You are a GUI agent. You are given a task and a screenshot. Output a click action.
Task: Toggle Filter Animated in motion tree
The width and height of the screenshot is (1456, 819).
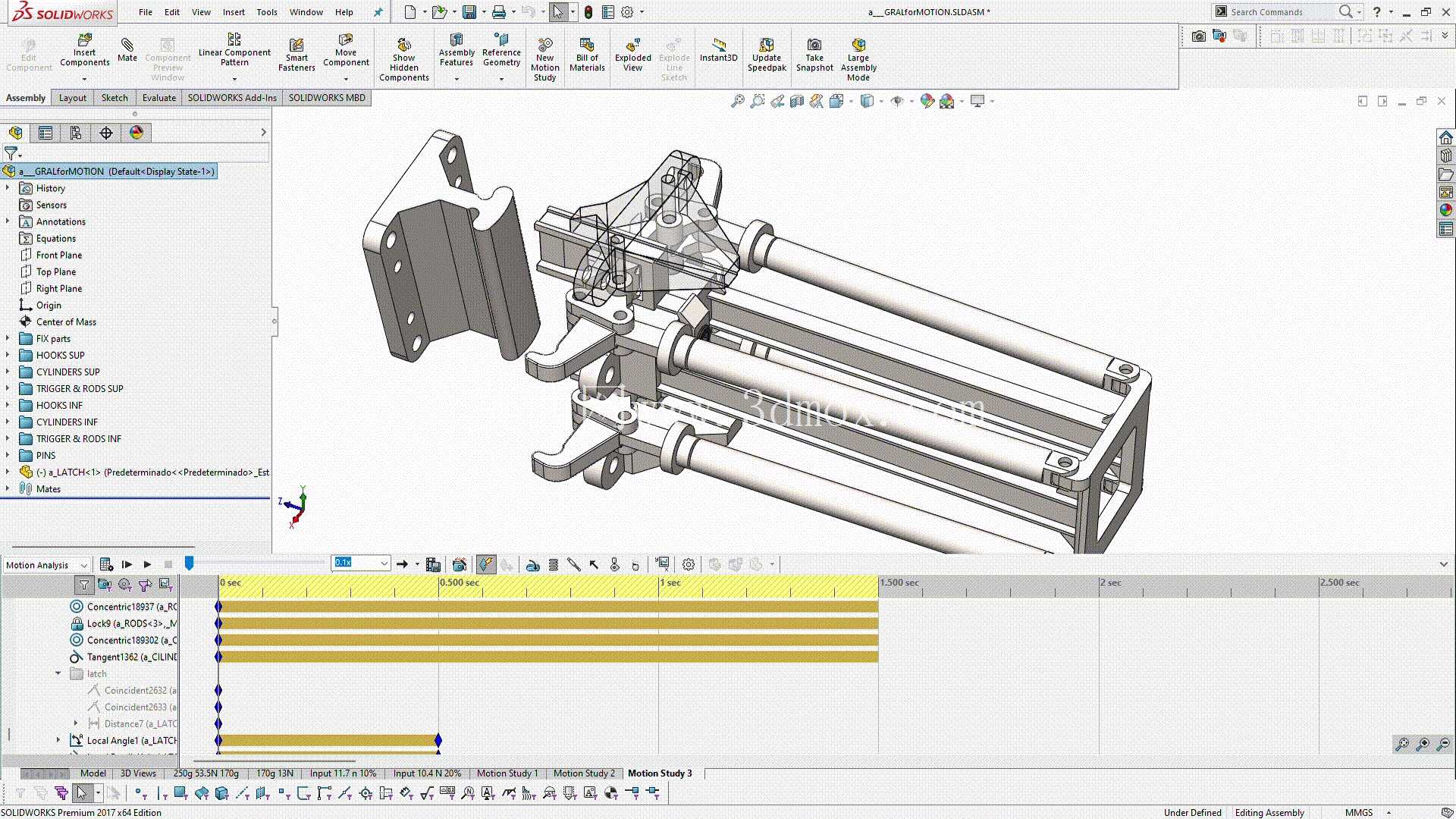pyautogui.click(x=105, y=585)
